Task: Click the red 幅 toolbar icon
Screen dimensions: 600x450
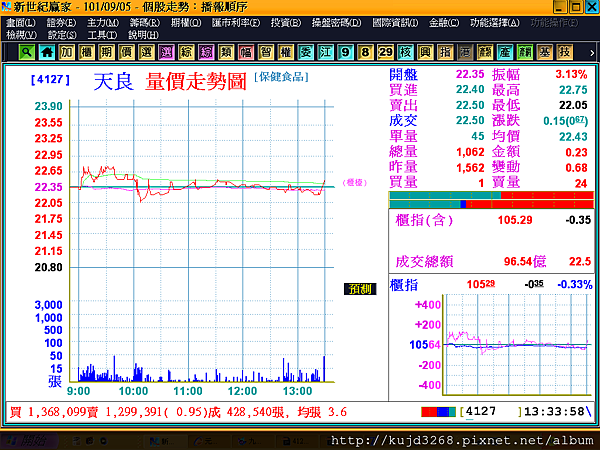Action: 246,52
